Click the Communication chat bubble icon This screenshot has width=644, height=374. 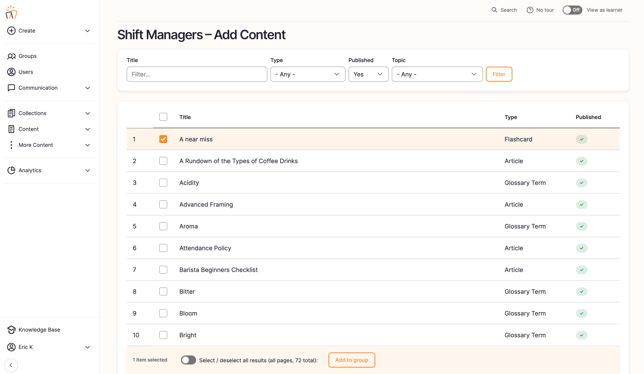tap(11, 88)
